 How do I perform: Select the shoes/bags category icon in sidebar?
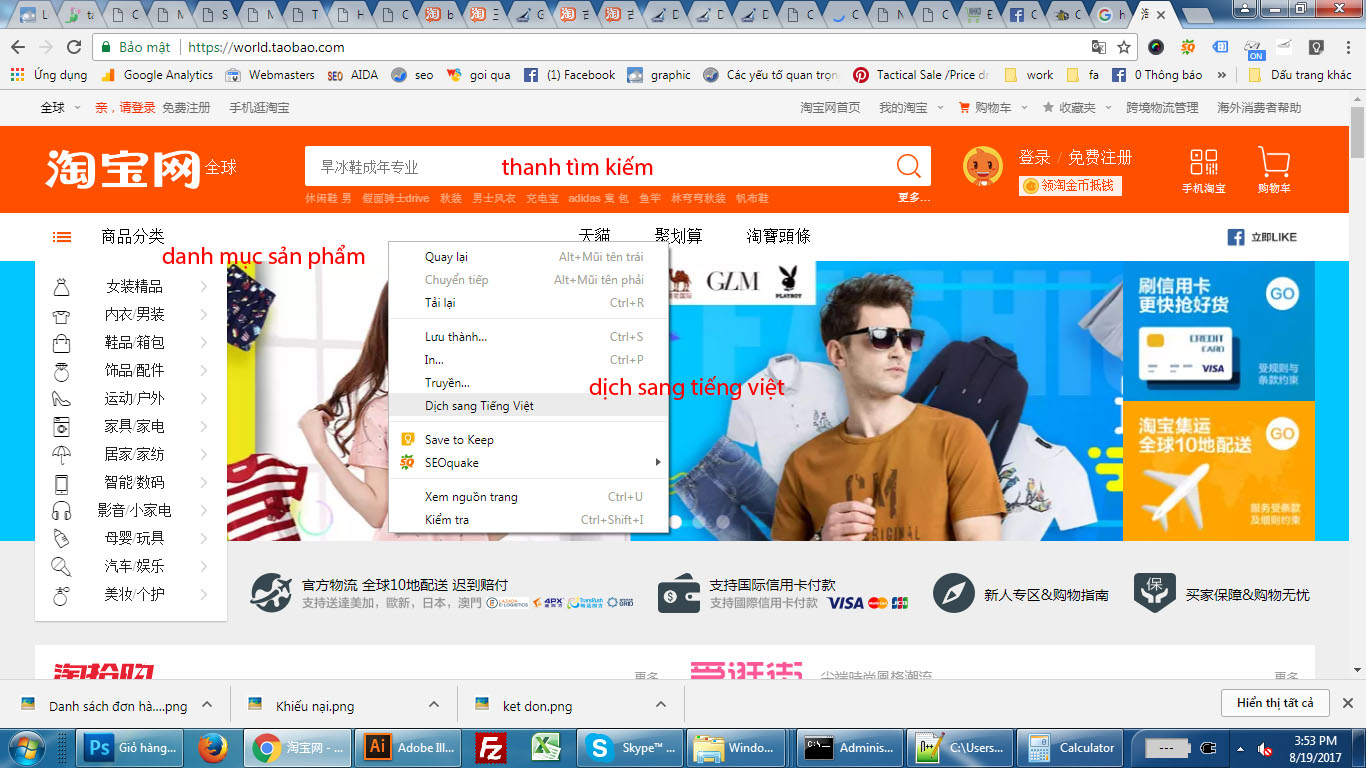pos(62,341)
